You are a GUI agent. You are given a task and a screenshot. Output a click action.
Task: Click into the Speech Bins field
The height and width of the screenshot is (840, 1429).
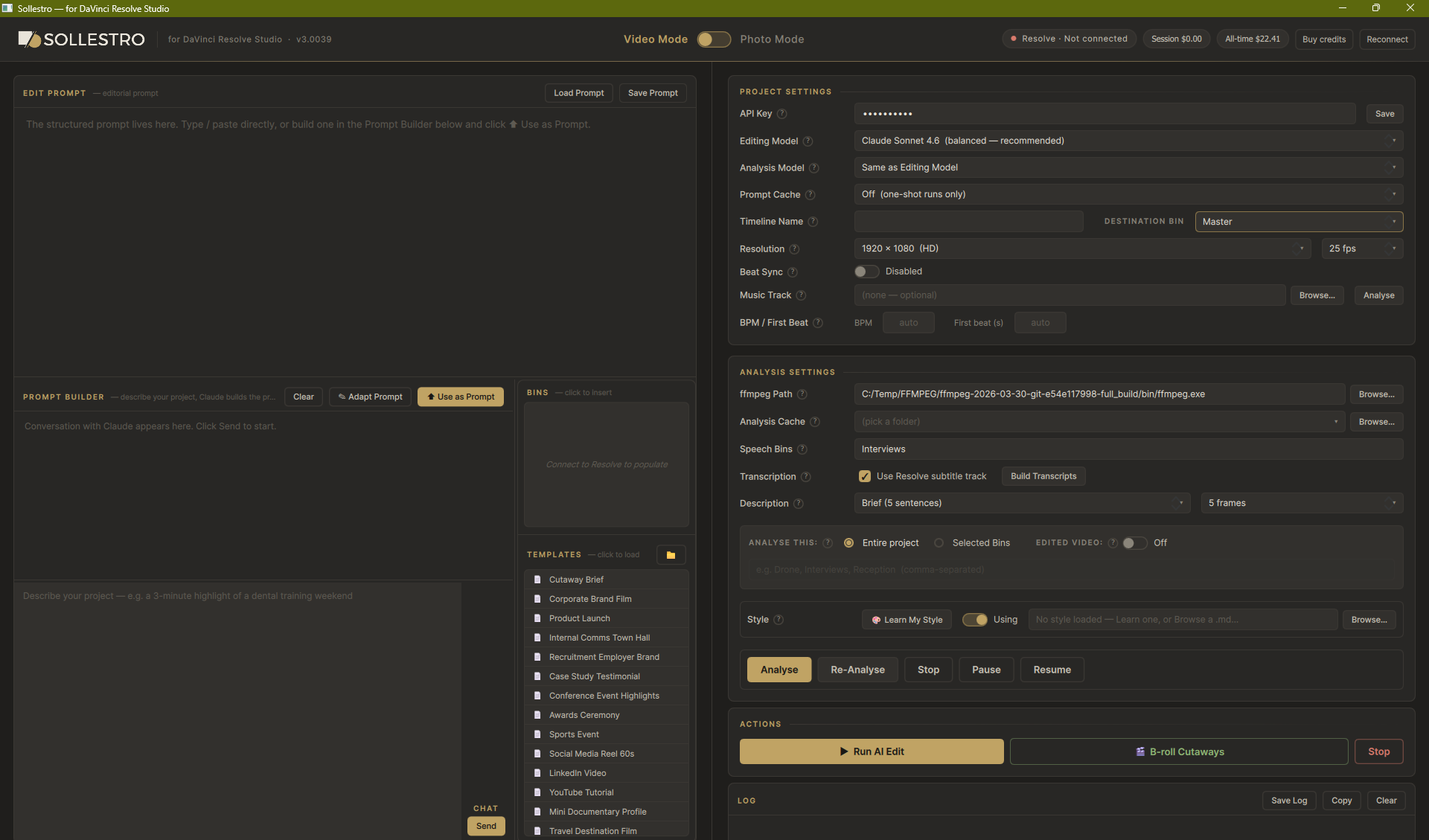[x=1128, y=449]
